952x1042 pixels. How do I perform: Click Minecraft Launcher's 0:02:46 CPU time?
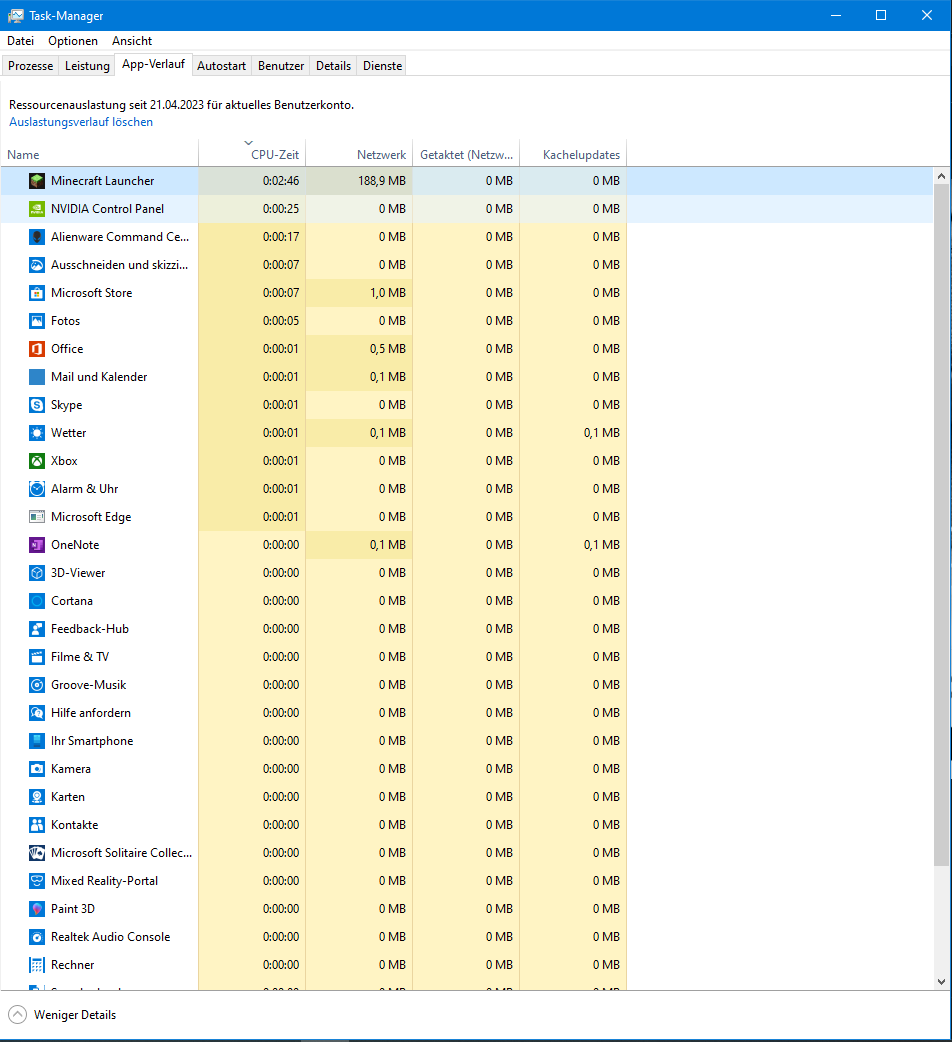pos(281,181)
